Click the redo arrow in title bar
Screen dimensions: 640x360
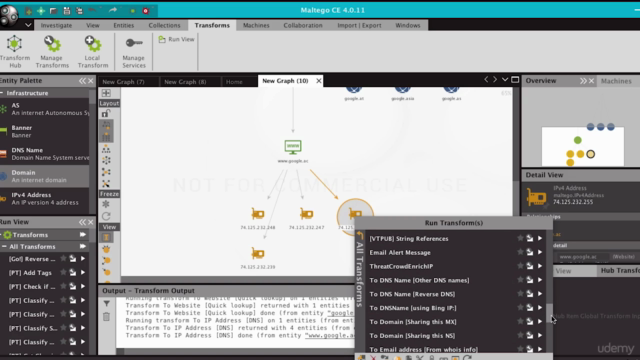point(113,10)
